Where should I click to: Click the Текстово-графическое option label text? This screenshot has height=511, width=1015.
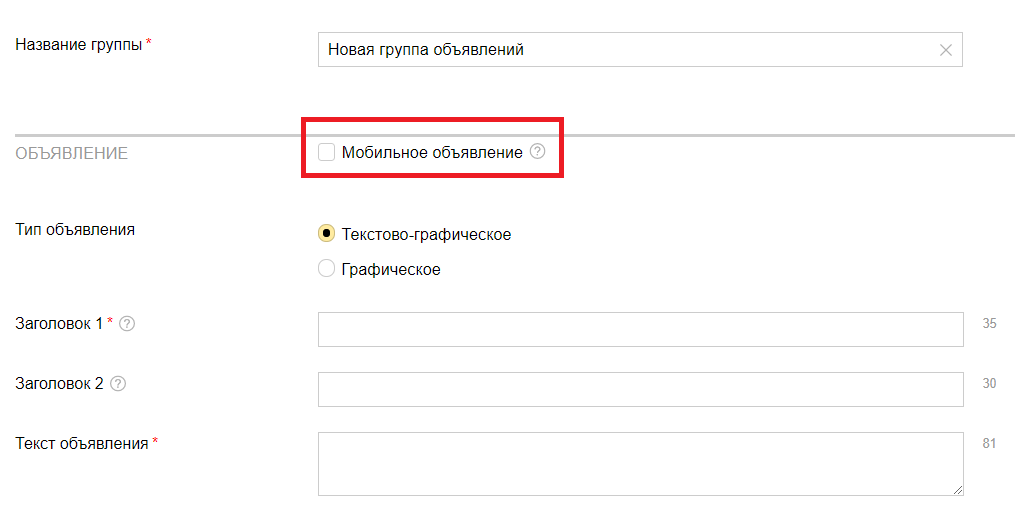[x=426, y=235]
